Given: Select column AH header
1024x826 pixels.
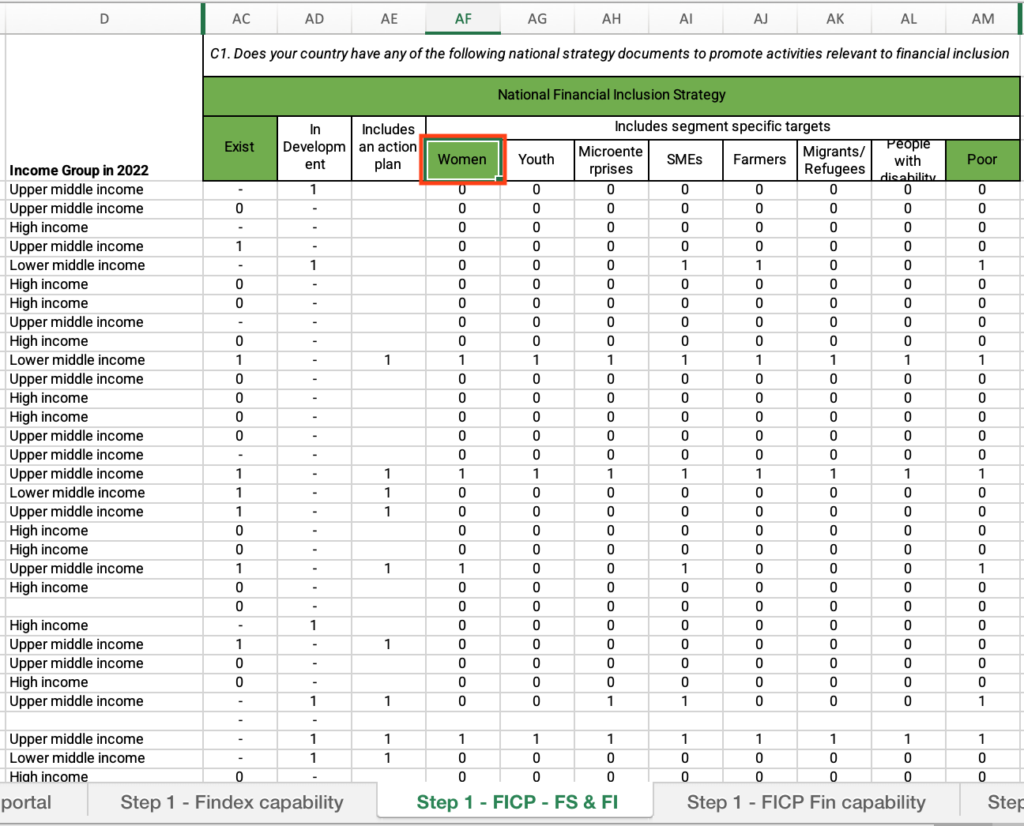Looking at the screenshot, I should click(611, 19).
